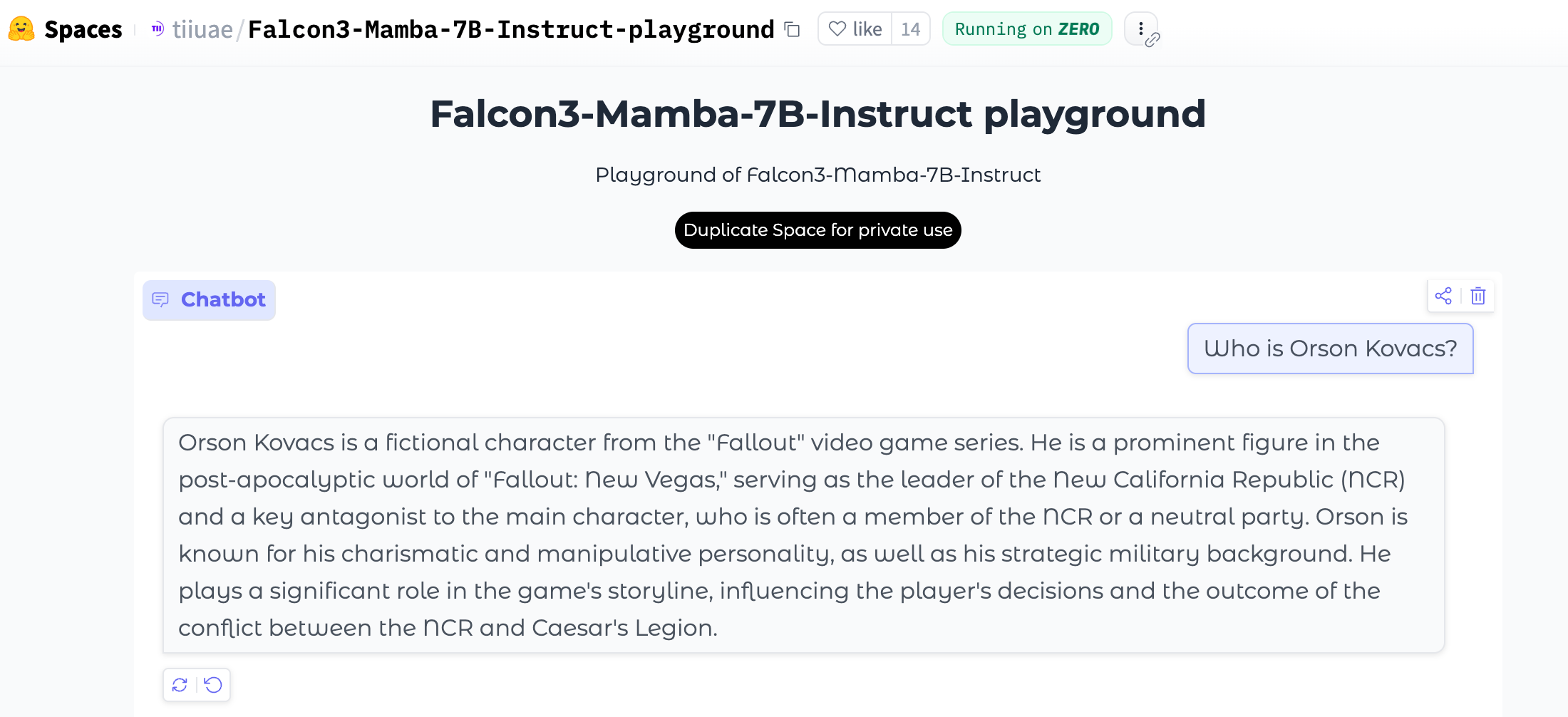Like this Space with the heart button

pos(855,29)
